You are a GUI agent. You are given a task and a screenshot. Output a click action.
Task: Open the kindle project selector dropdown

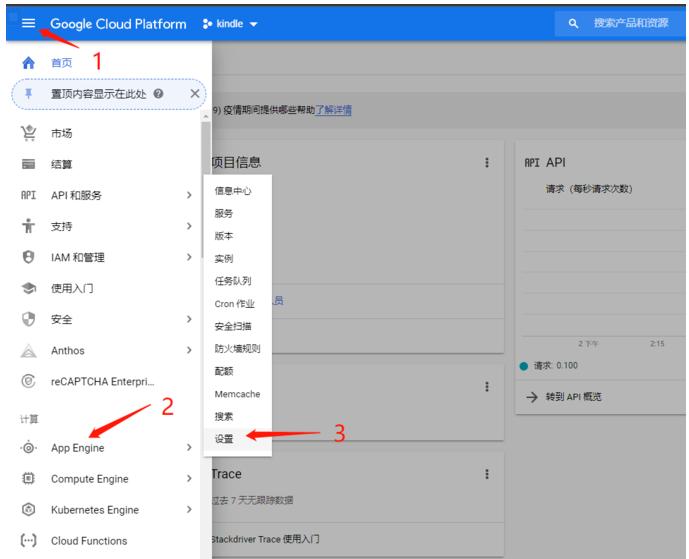(230, 24)
